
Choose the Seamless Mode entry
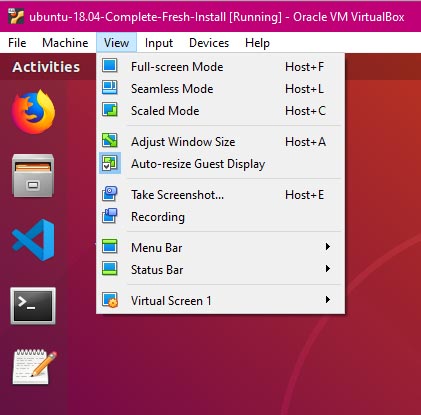tap(220, 89)
